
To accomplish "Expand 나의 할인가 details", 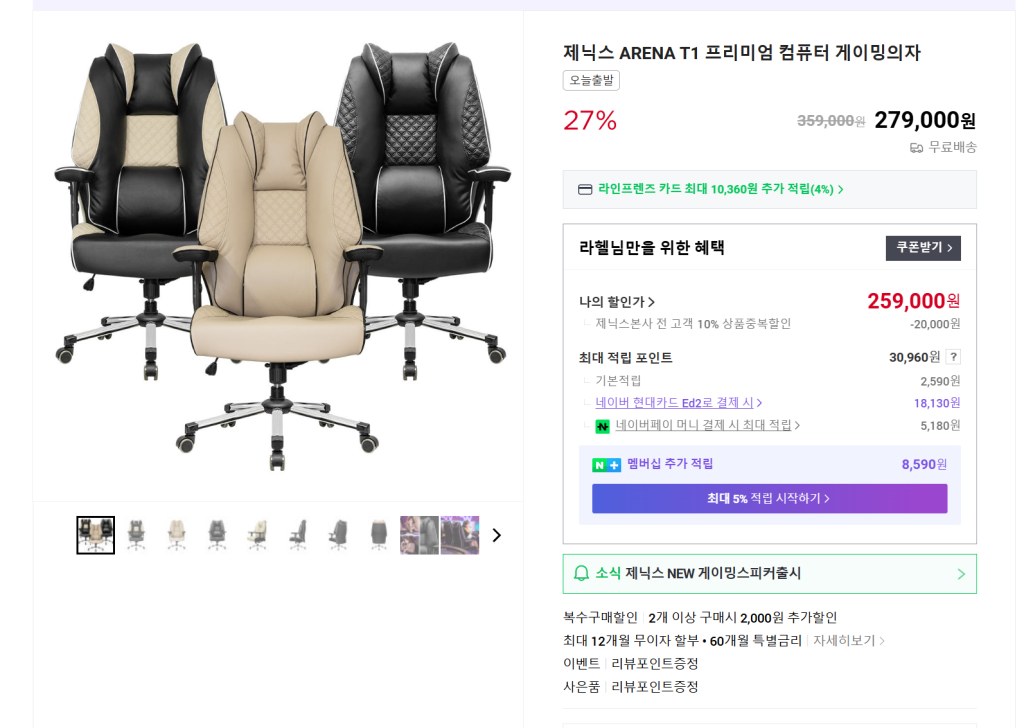I will [616, 302].
